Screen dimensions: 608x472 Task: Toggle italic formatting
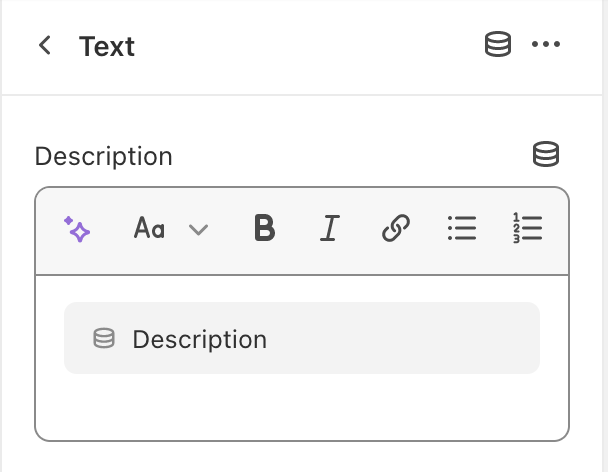pos(329,229)
